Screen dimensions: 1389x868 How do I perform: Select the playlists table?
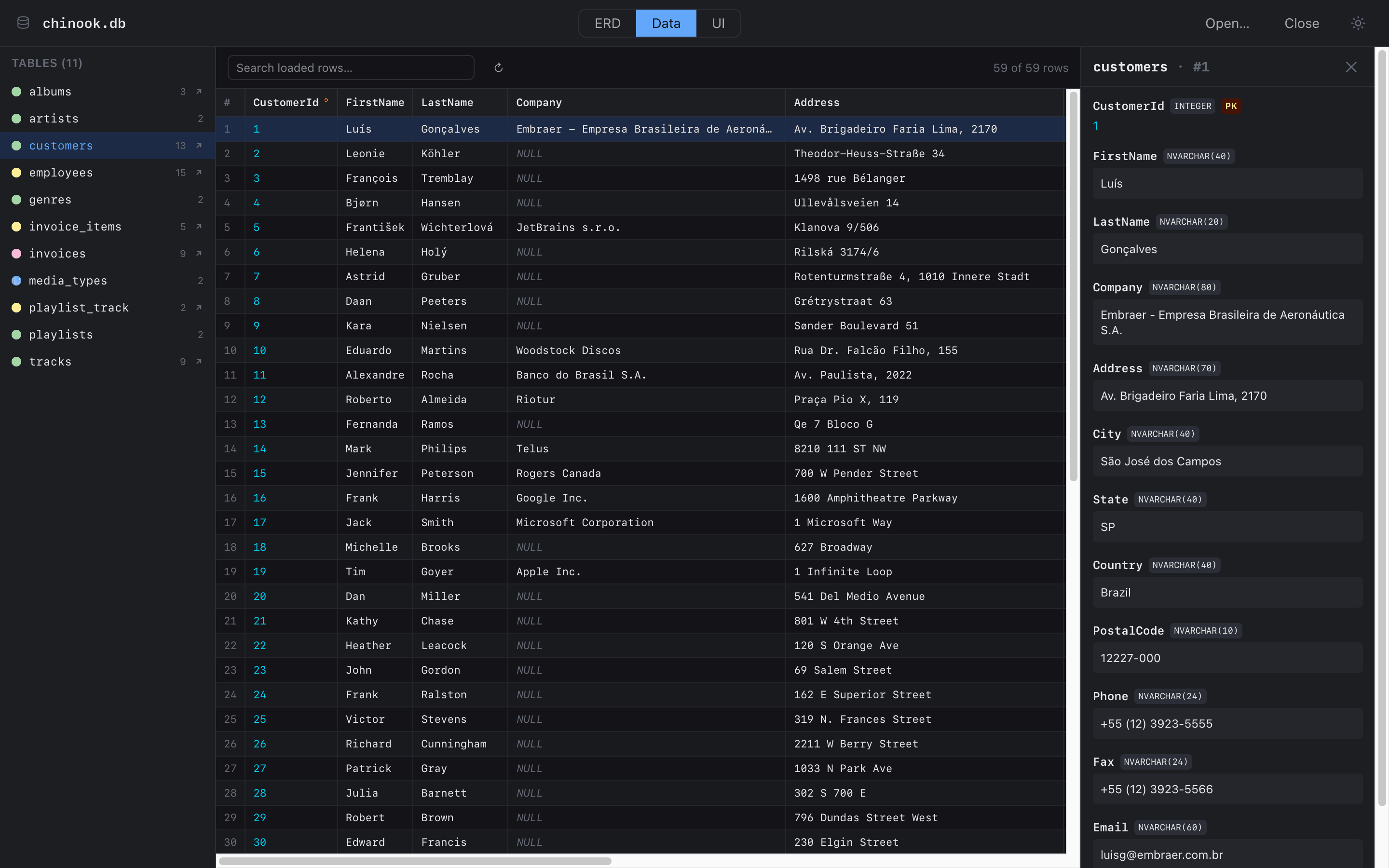[108, 334]
